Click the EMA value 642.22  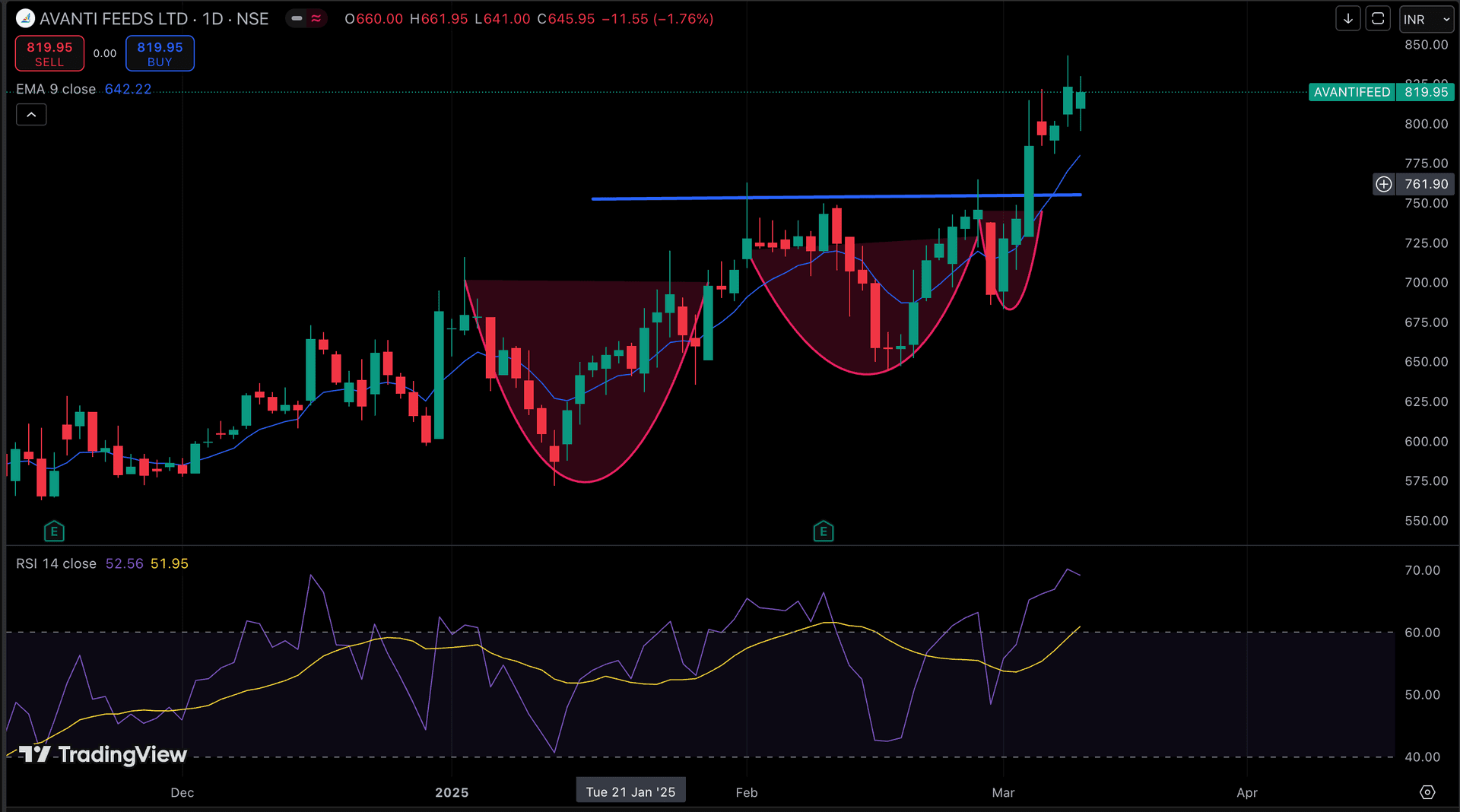128,89
